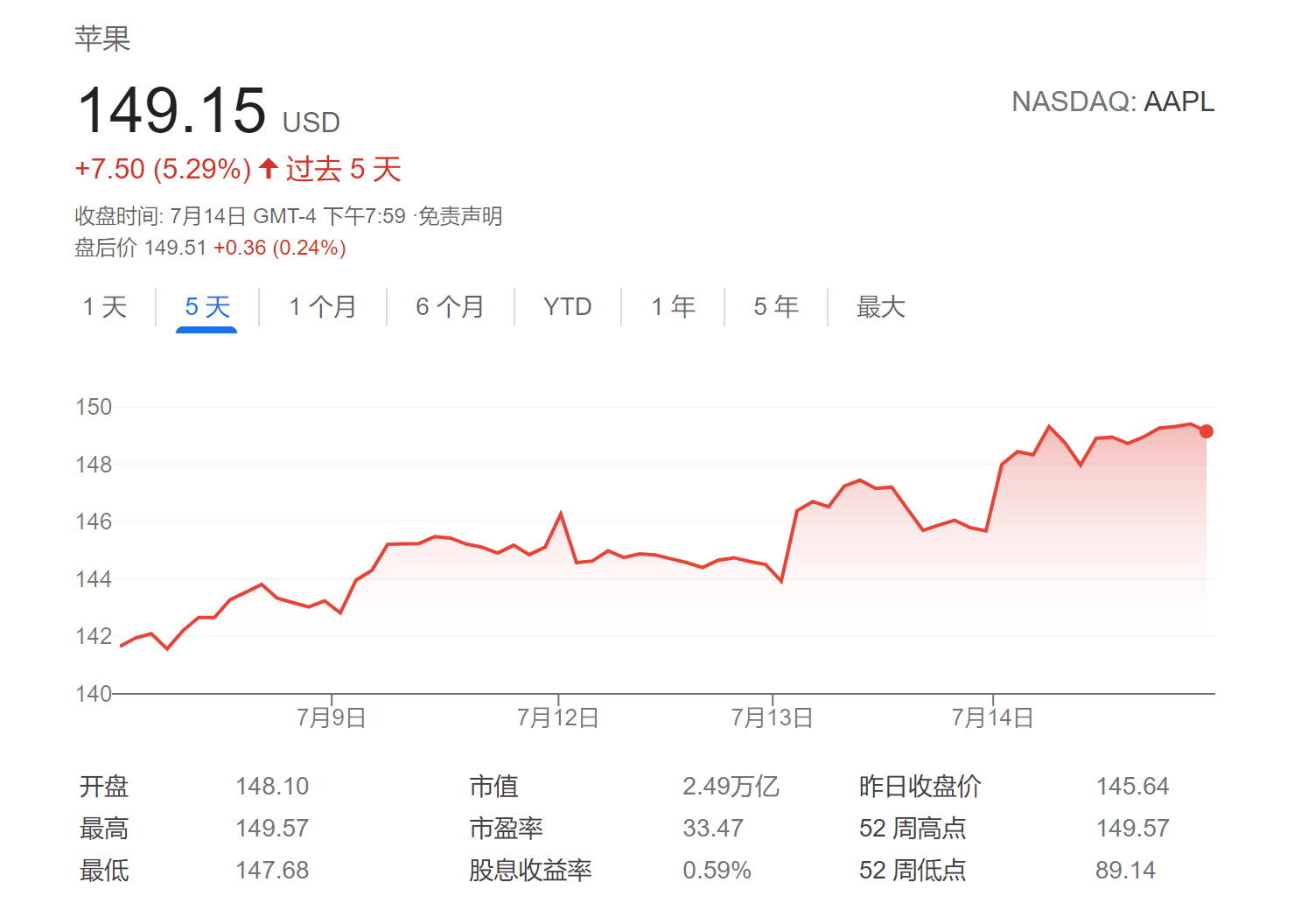Open the 免责声明 disclaimer link
This screenshot has height=924, width=1301.
pyautogui.click(x=460, y=216)
